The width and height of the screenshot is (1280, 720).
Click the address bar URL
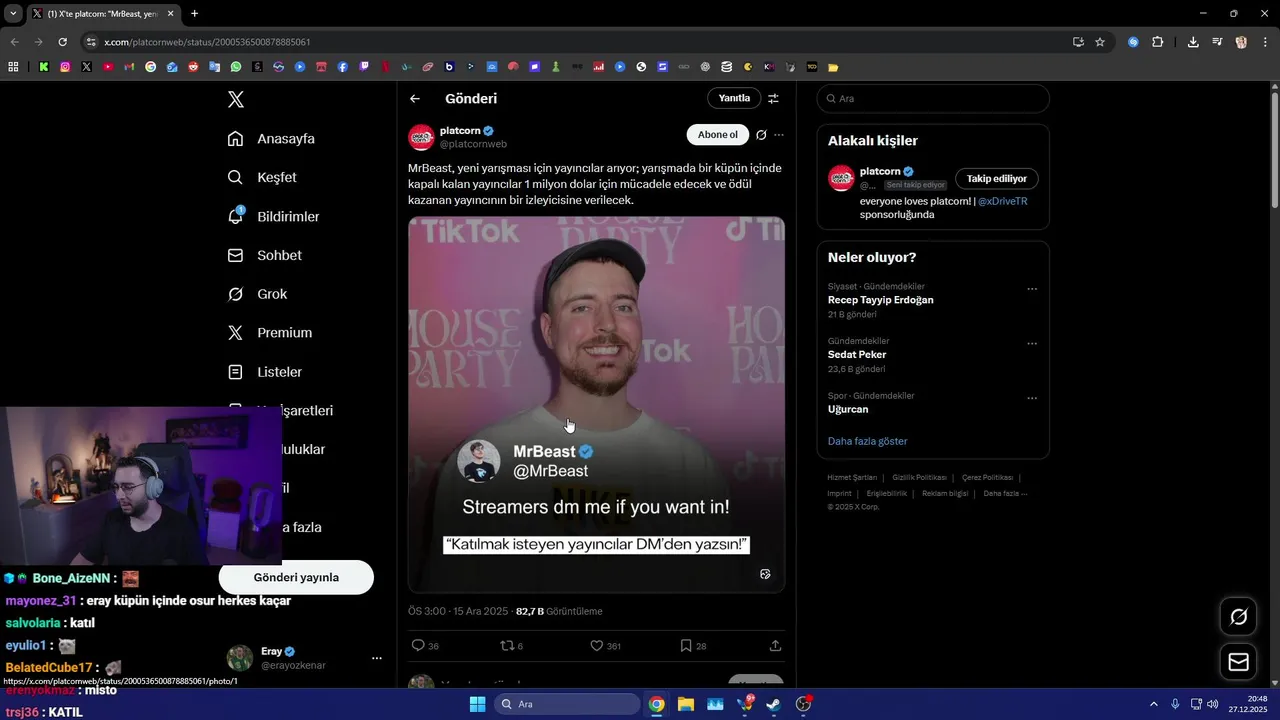[207, 42]
